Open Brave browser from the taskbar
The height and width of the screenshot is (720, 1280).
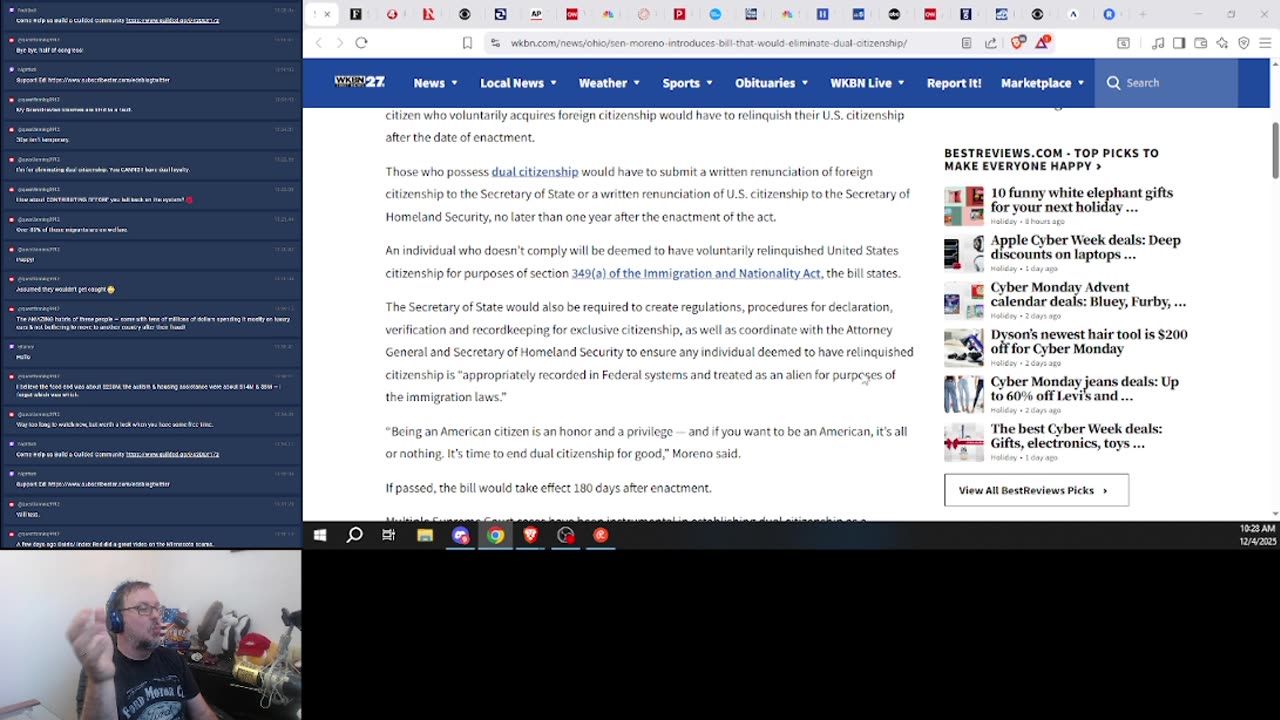pos(530,535)
